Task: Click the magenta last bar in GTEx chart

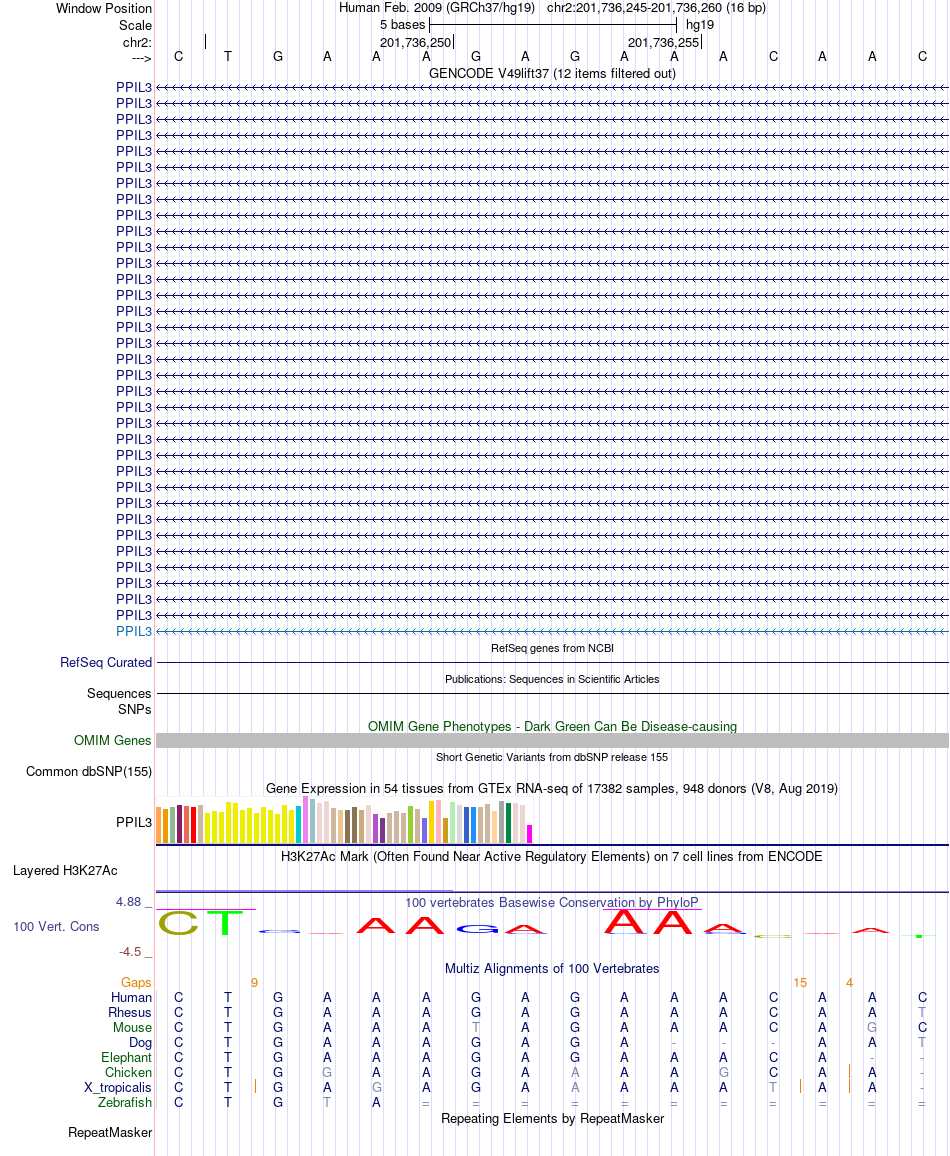Action: (529, 835)
